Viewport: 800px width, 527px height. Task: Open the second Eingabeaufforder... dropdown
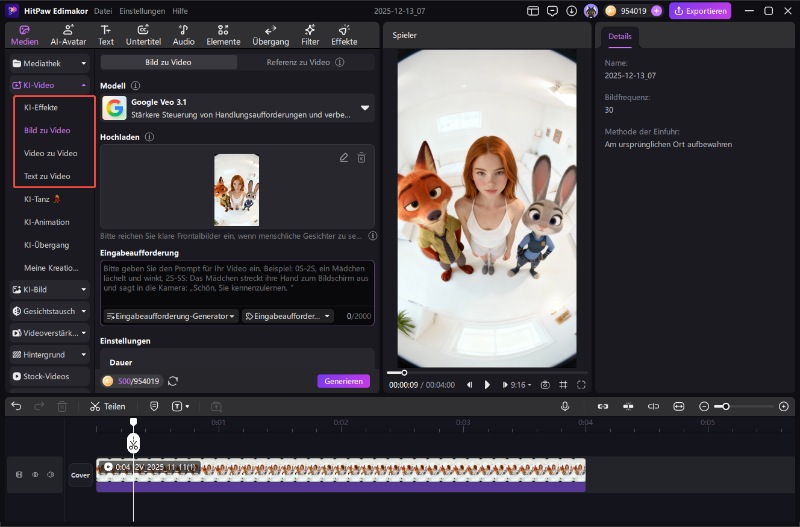tap(288, 316)
